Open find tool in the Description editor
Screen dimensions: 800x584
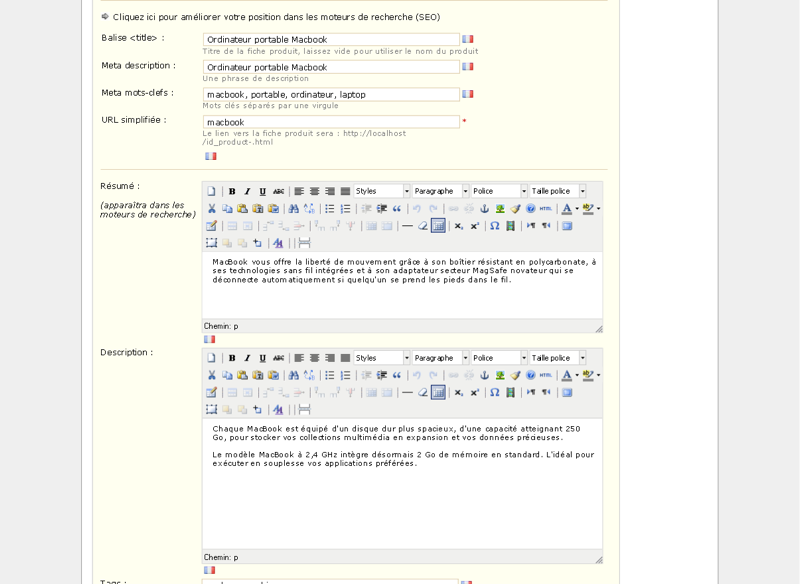[x=293, y=375]
